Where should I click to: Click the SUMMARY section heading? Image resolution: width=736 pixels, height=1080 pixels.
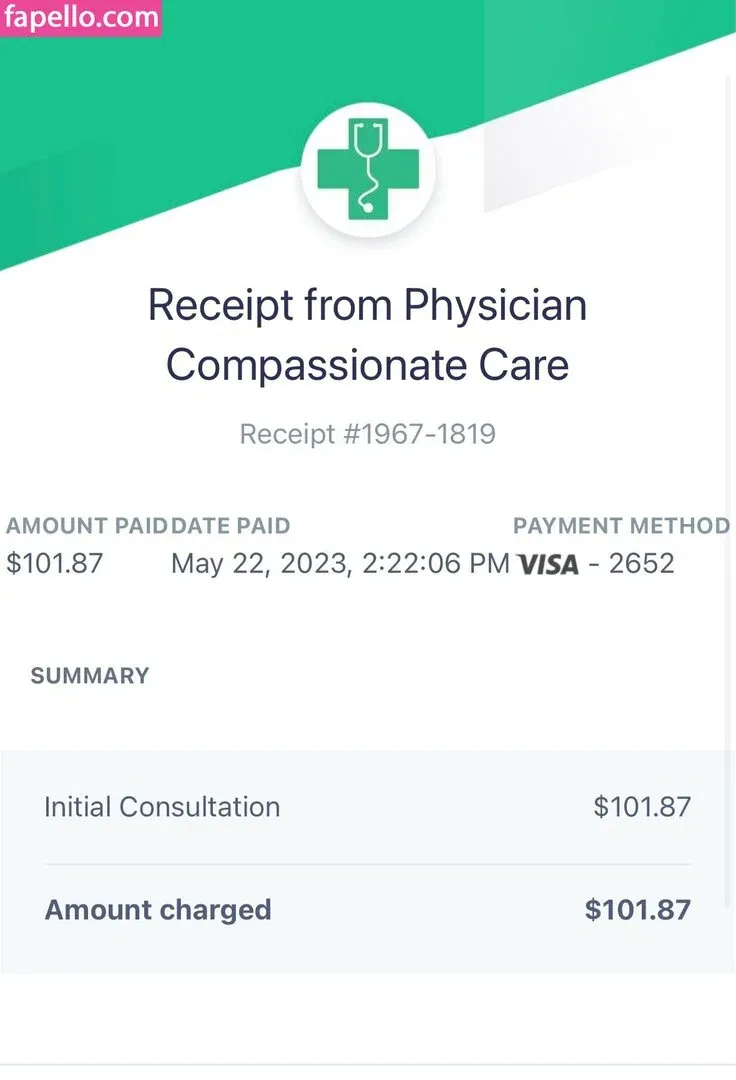coord(90,676)
